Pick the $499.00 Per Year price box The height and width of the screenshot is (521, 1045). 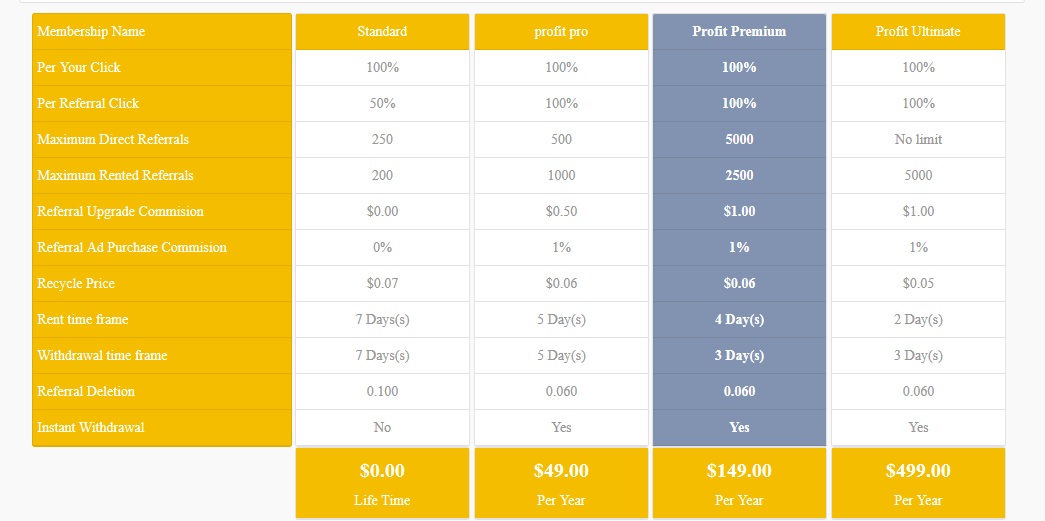point(918,483)
